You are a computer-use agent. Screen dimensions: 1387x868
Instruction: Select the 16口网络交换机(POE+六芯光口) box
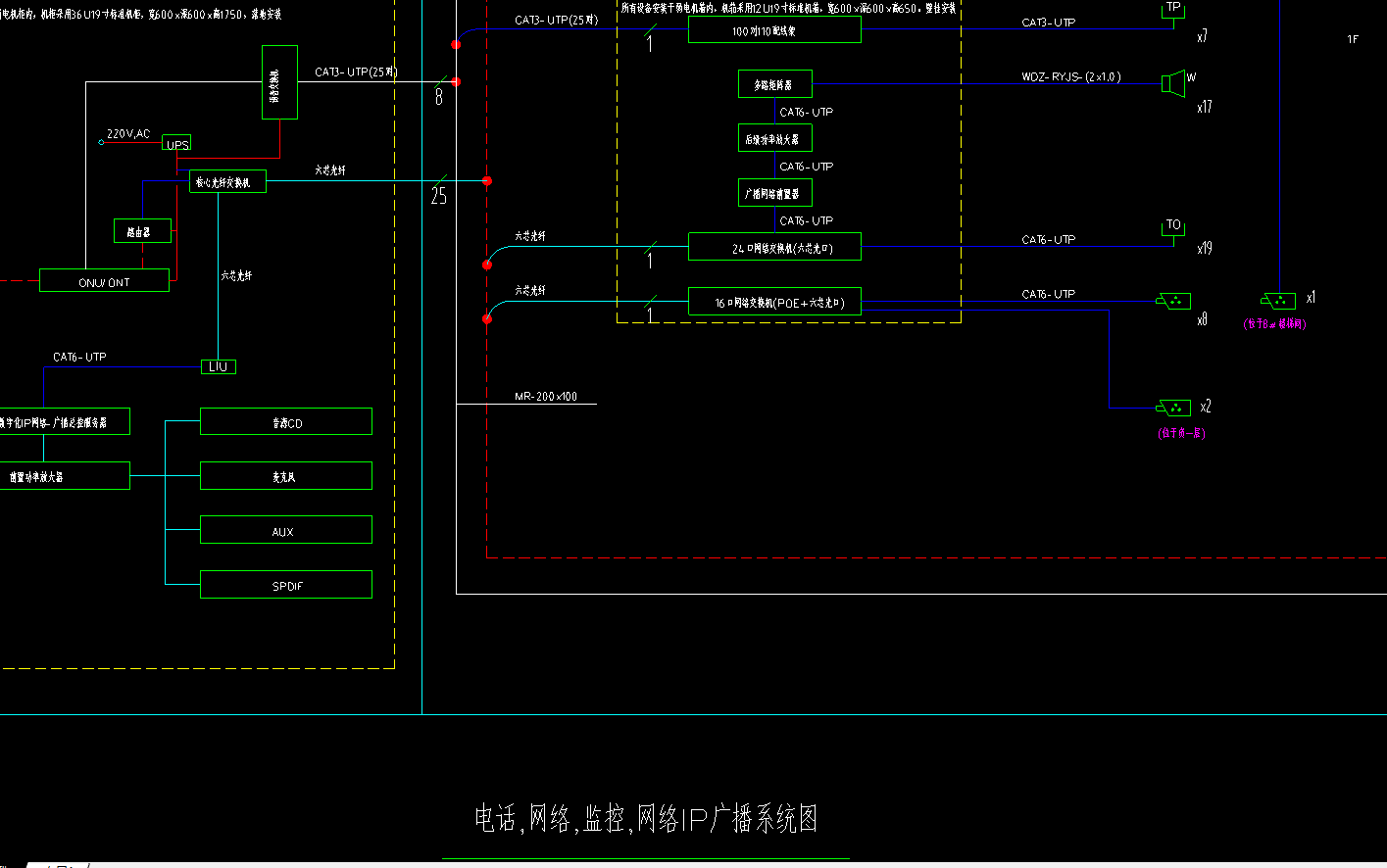click(x=774, y=302)
